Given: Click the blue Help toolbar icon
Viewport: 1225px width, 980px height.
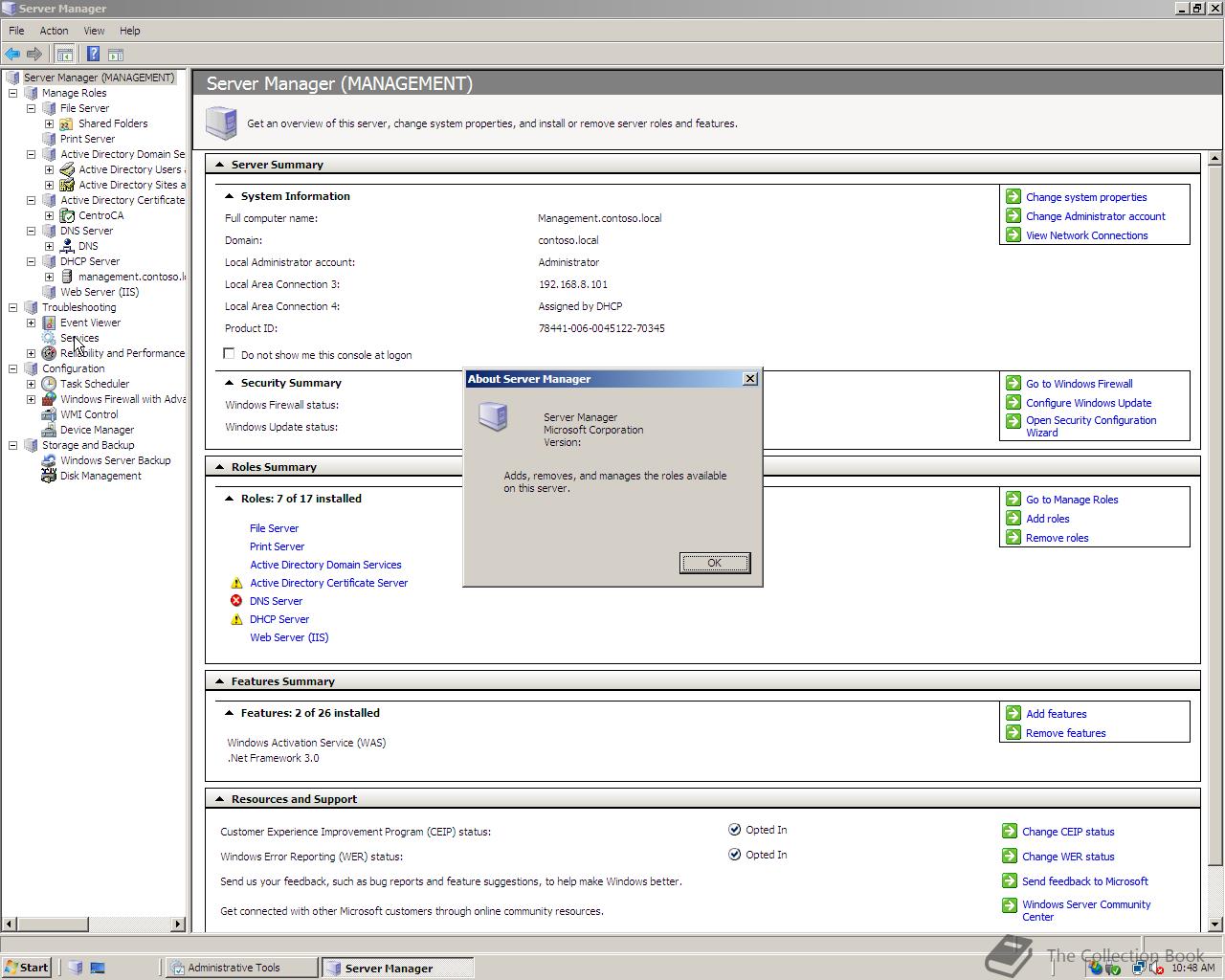Looking at the screenshot, I should (x=93, y=55).
